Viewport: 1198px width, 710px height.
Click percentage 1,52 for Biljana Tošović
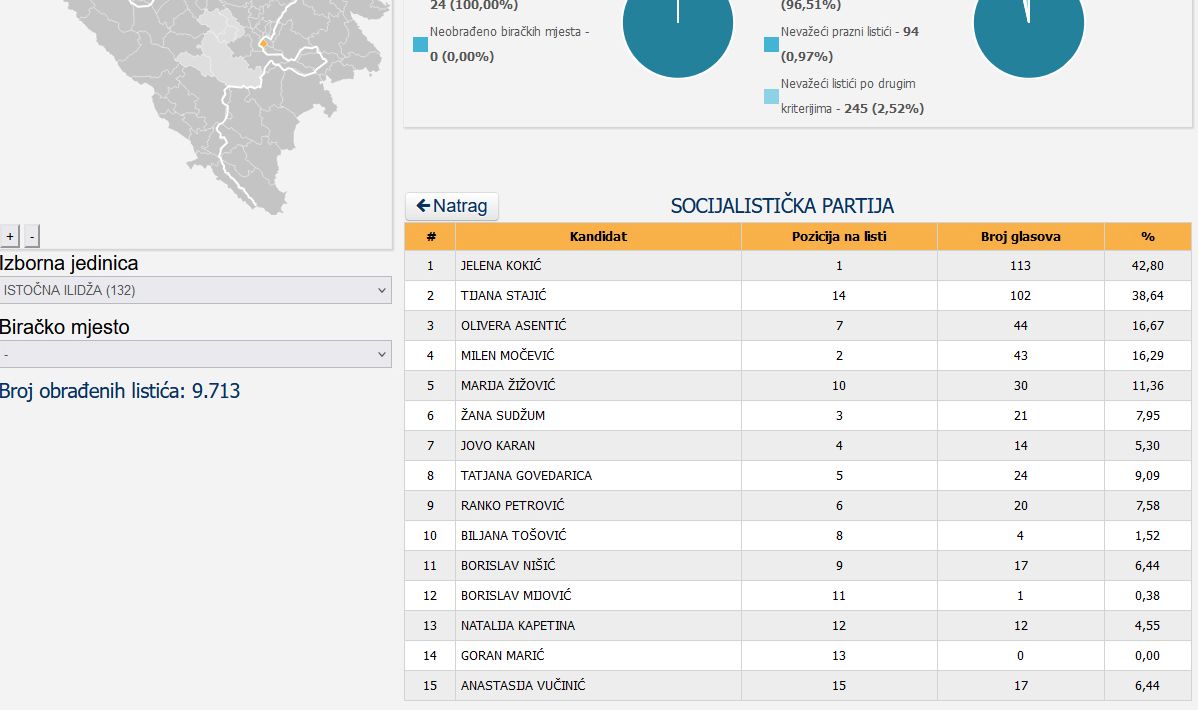click(x=1148, y=536)
